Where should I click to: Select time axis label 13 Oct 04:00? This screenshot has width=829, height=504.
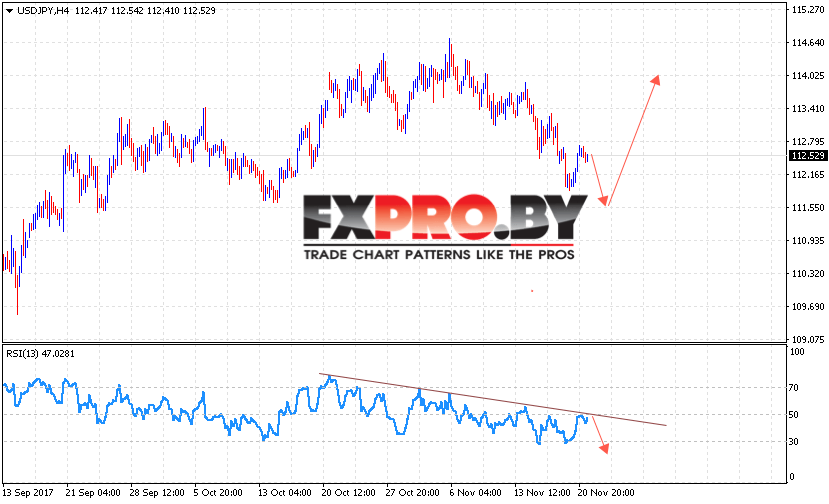[285, 492]
